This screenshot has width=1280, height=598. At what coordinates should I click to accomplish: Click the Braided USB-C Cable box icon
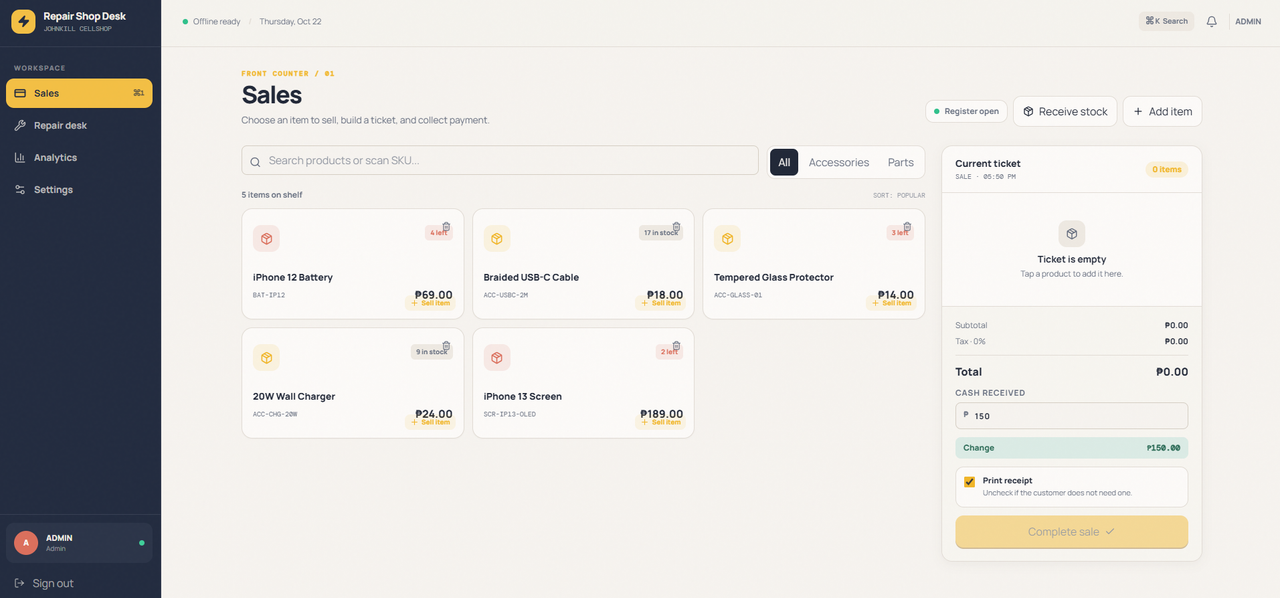497,238
